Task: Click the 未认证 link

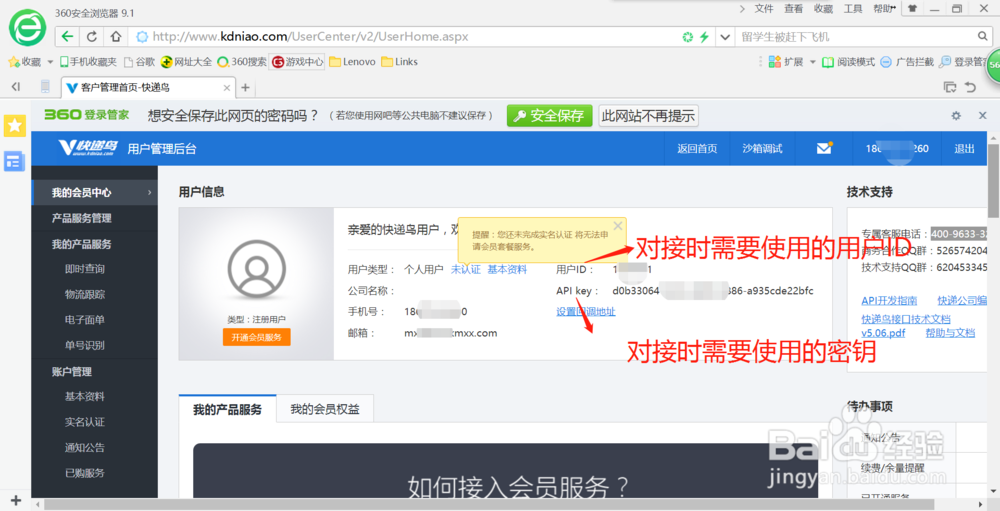Action: pyautogui.click(x=466, y=269)
